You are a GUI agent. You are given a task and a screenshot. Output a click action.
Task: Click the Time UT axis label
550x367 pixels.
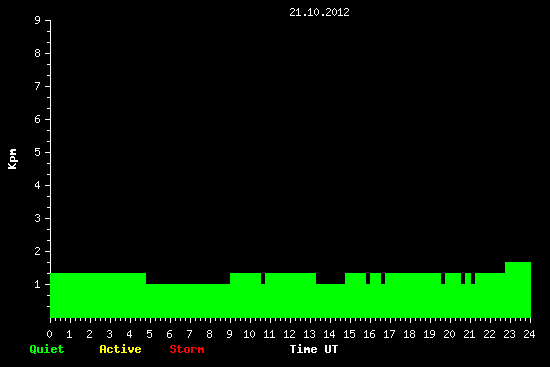[314, 349]
